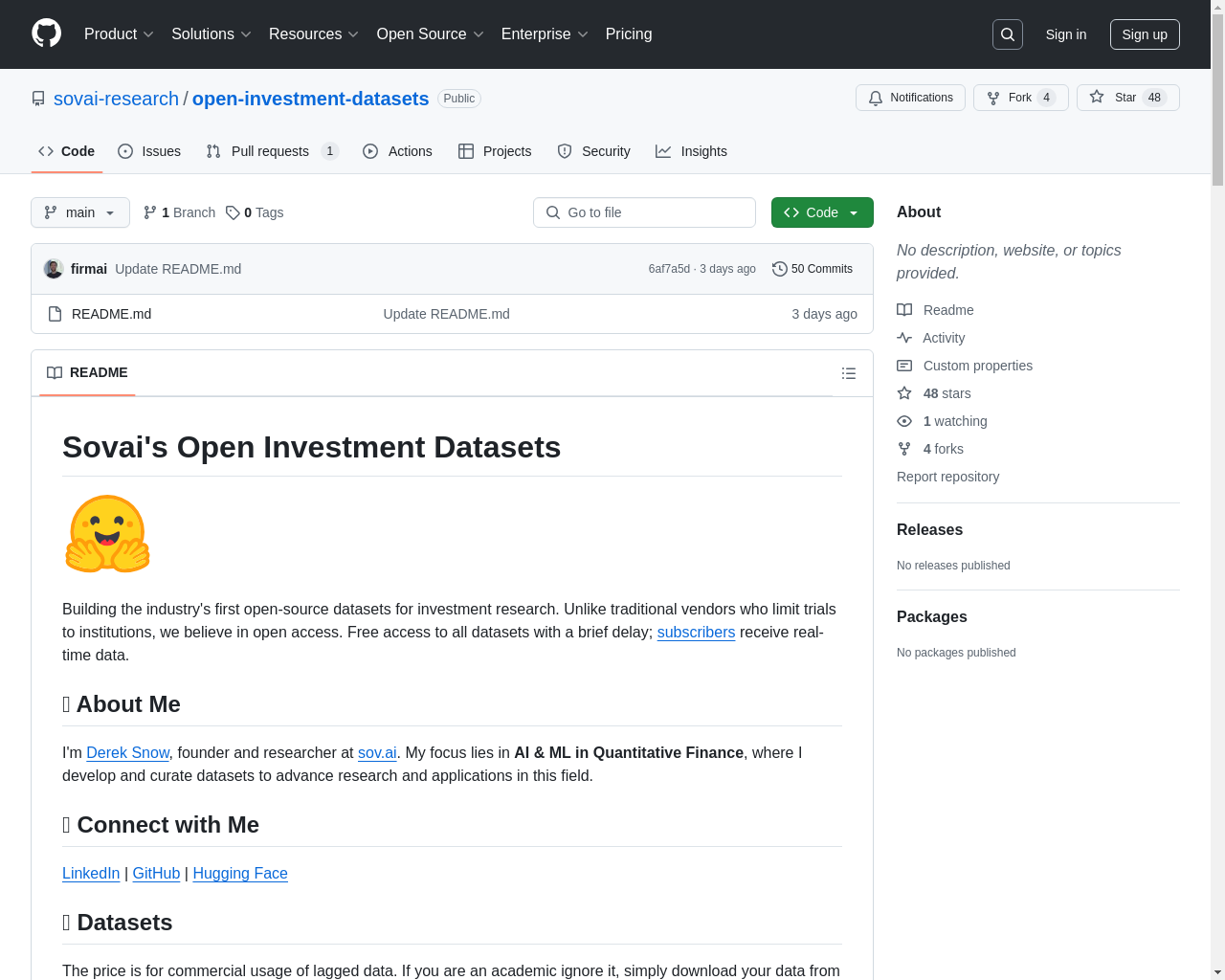Open the Packages heading link
Image resolution: width=1225 pixels, height=980 pixels.
(x=931, y=617)
